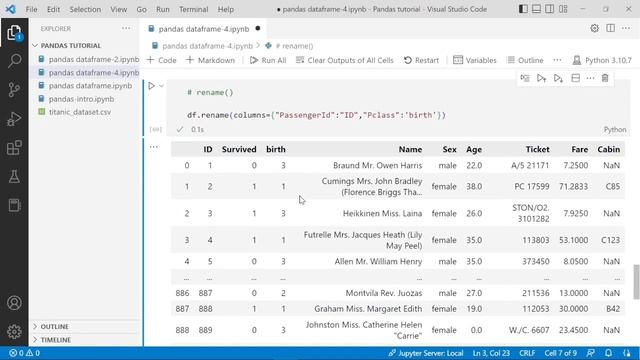Click Execute Above Cells icon
This screenshot has width=640, height=360.
[541, 78]
